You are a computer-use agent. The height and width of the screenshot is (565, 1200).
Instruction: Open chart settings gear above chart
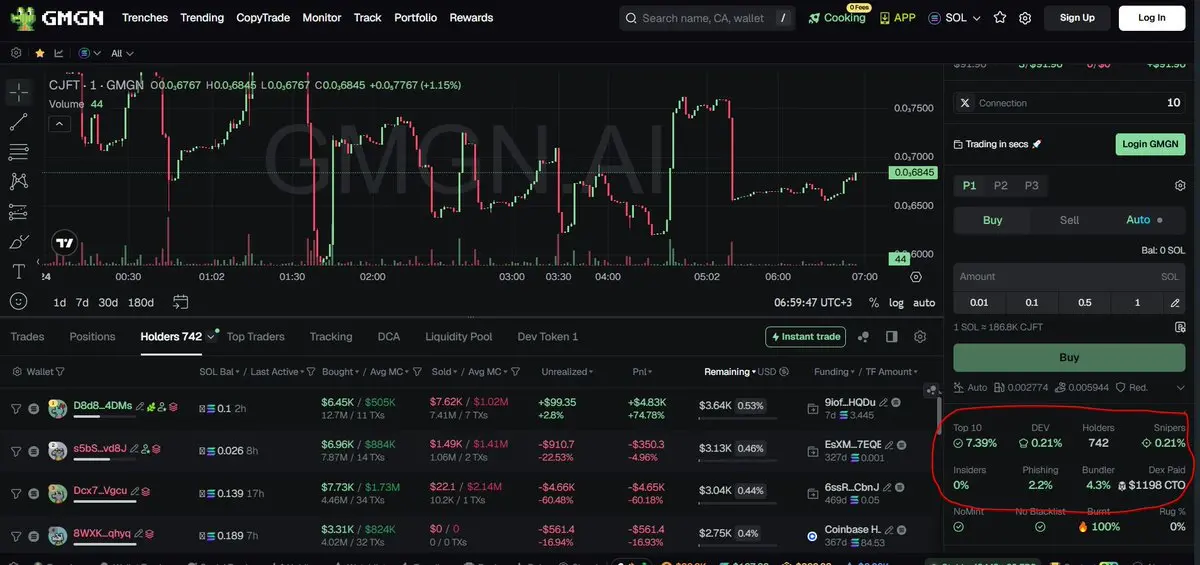[16, 53]
